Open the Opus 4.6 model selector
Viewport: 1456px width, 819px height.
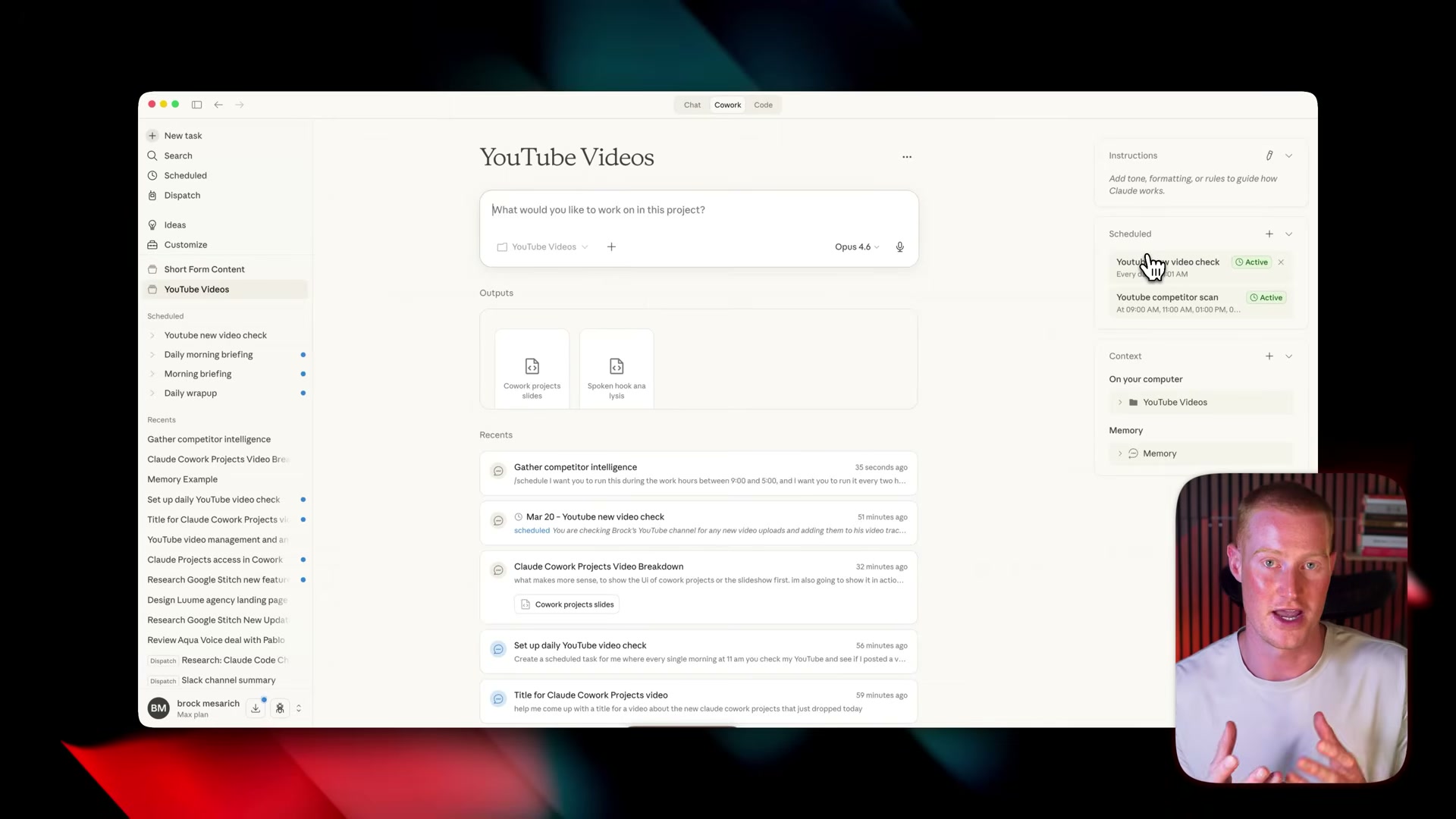[857, 247]
